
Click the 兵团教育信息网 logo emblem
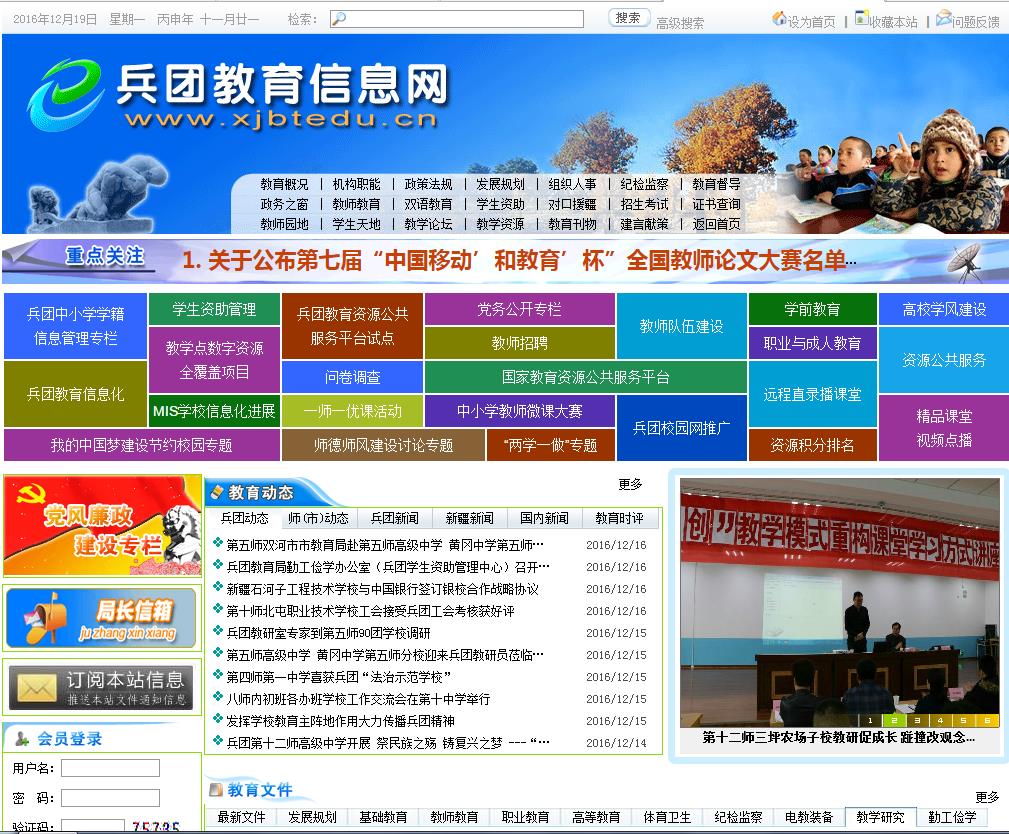coord(66,95)
